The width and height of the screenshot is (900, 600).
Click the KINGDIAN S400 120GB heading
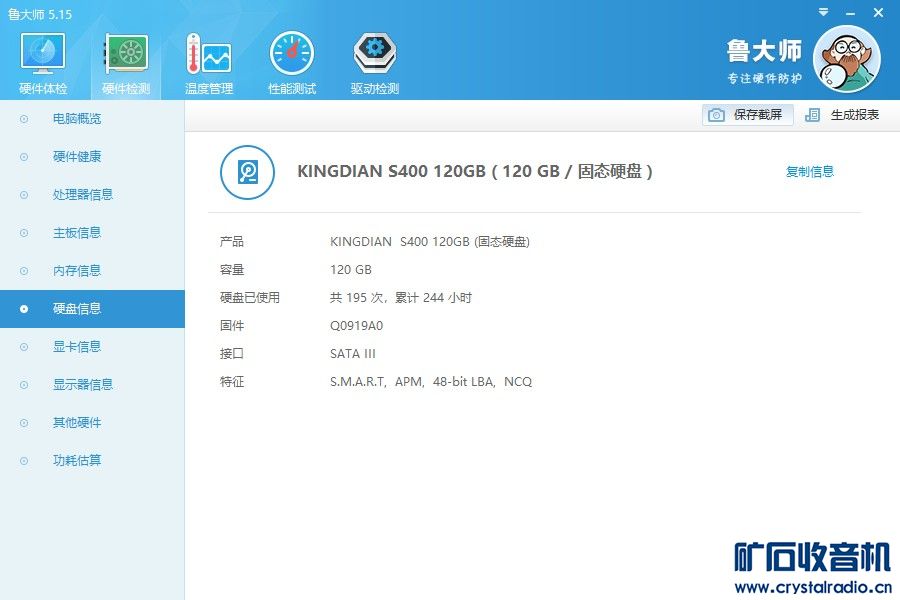[475, 172]
